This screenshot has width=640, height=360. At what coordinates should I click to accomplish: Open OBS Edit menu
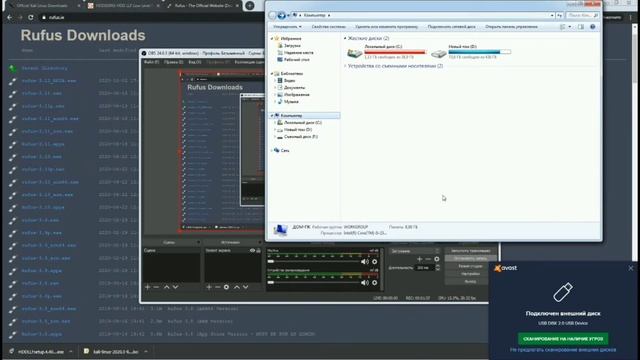(x=173, y=62)
